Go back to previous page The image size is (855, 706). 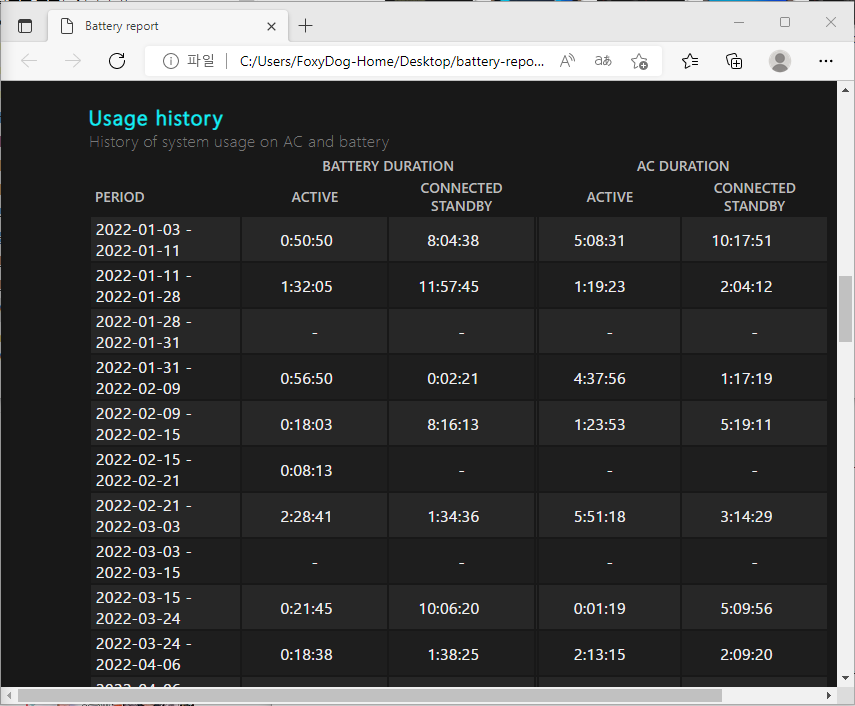pos(29,61)
